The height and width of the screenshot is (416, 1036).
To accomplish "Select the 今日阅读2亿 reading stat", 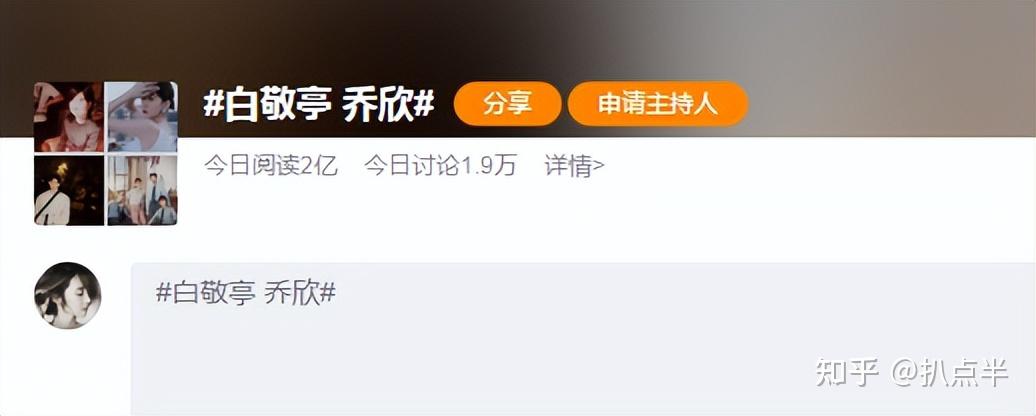I will [271, 166].
